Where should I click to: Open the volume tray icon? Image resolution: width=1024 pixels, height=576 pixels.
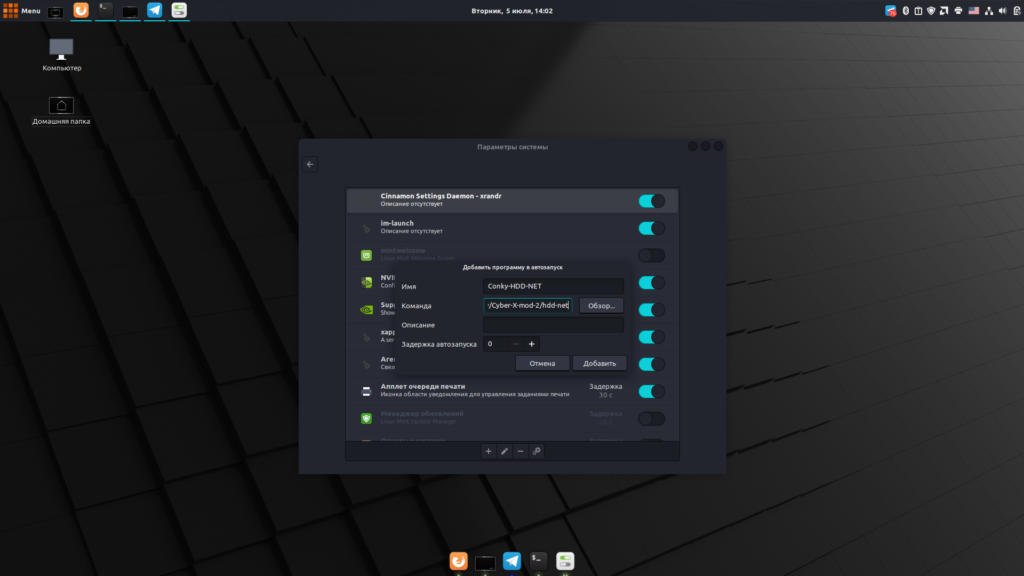(x=1003, y=11)
